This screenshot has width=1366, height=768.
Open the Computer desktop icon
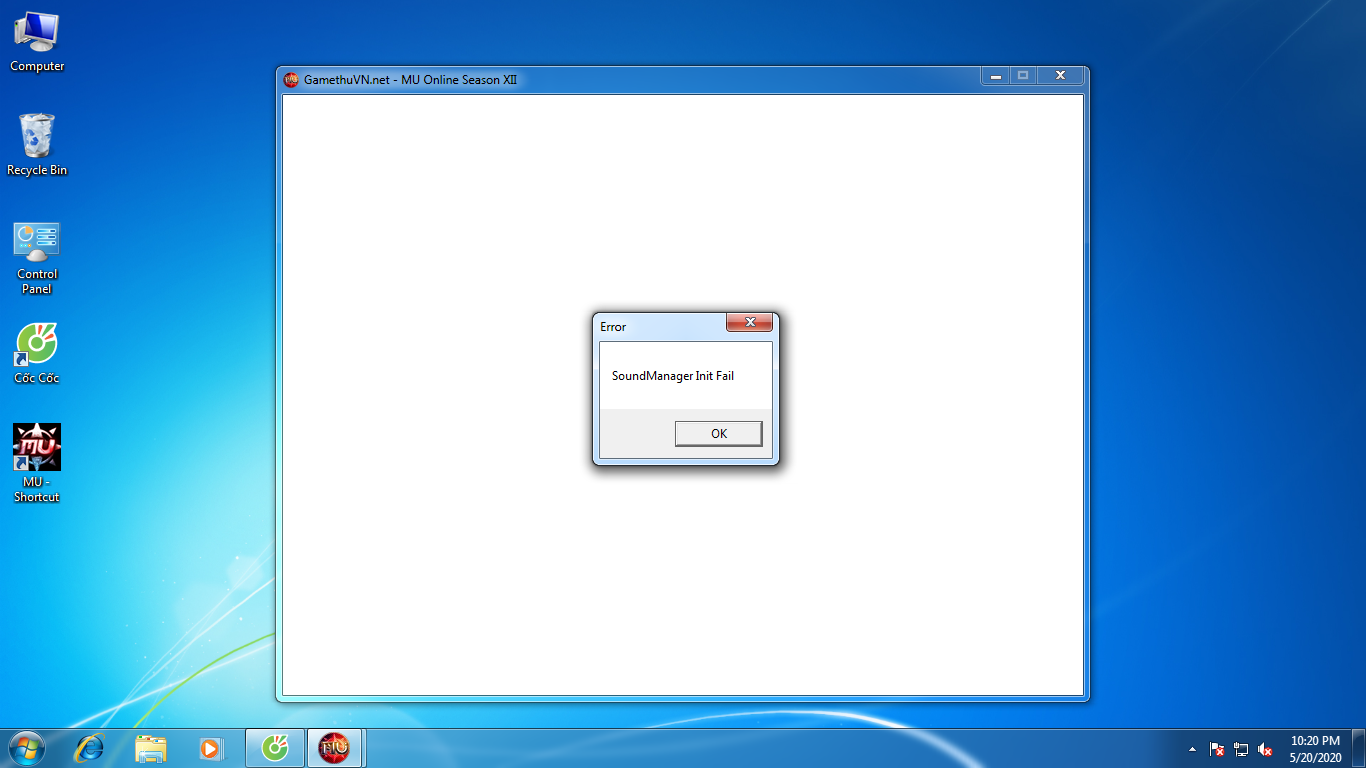click(37, 42)
